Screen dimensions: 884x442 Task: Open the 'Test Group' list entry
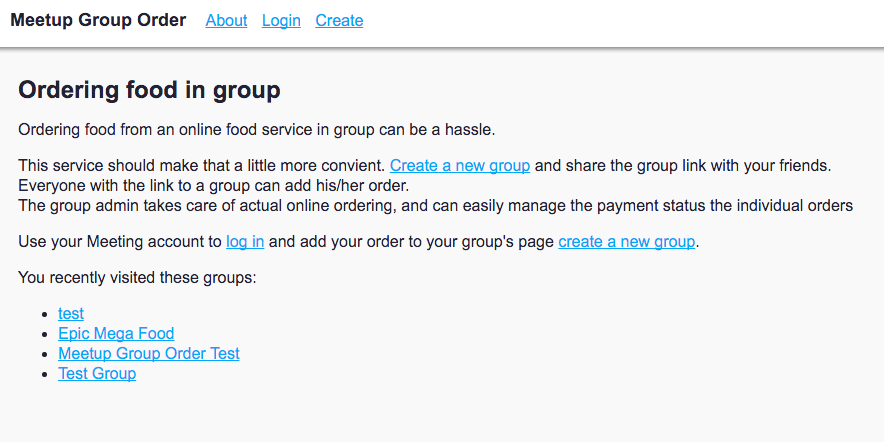tap(97, 373)
